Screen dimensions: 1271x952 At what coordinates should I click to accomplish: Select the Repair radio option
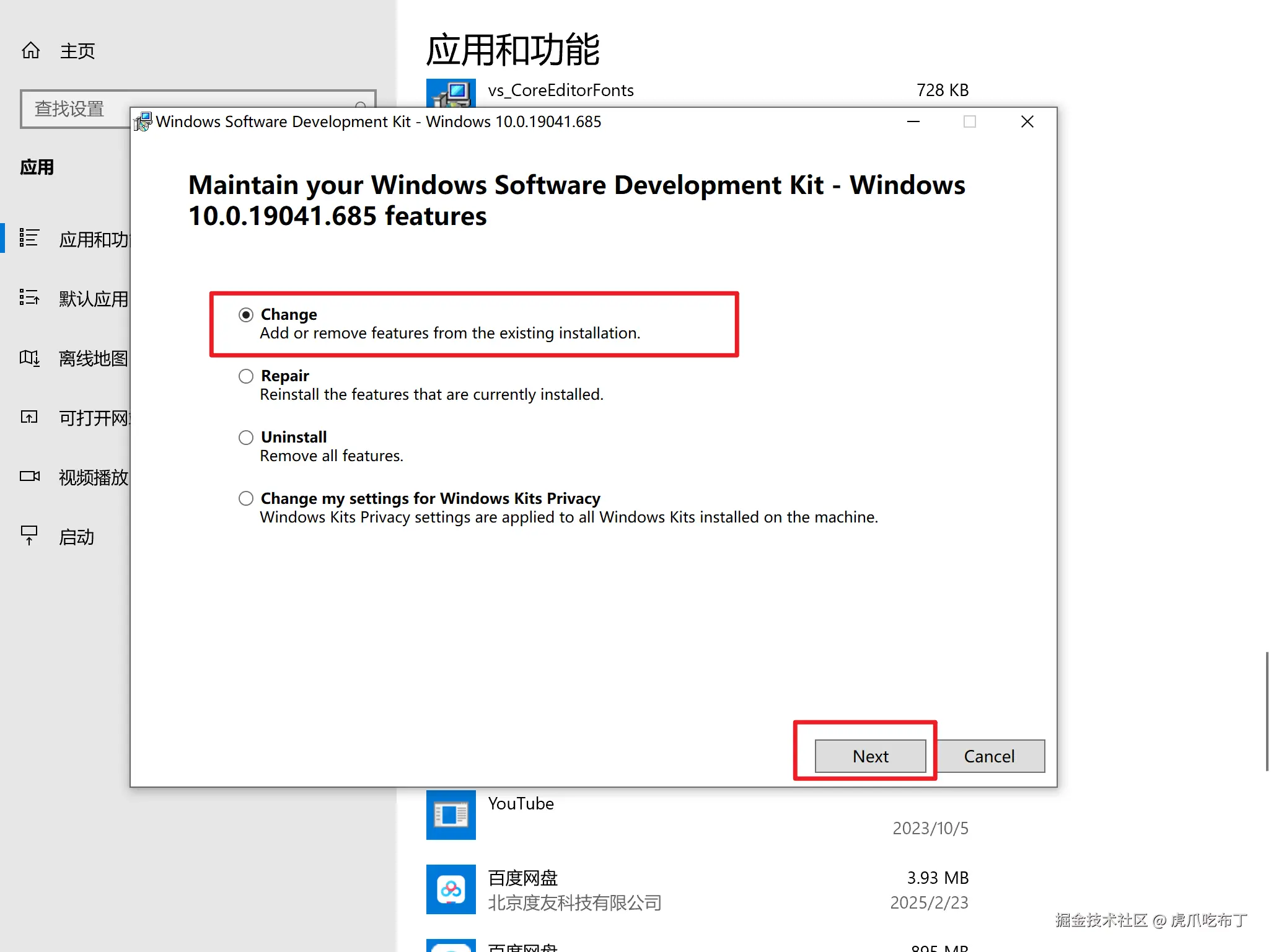click(246, 376)
